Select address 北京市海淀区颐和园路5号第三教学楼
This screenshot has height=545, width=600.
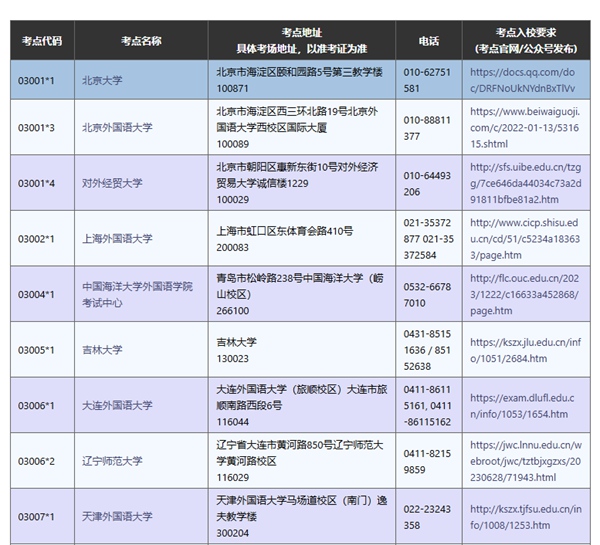click(300, 72)
